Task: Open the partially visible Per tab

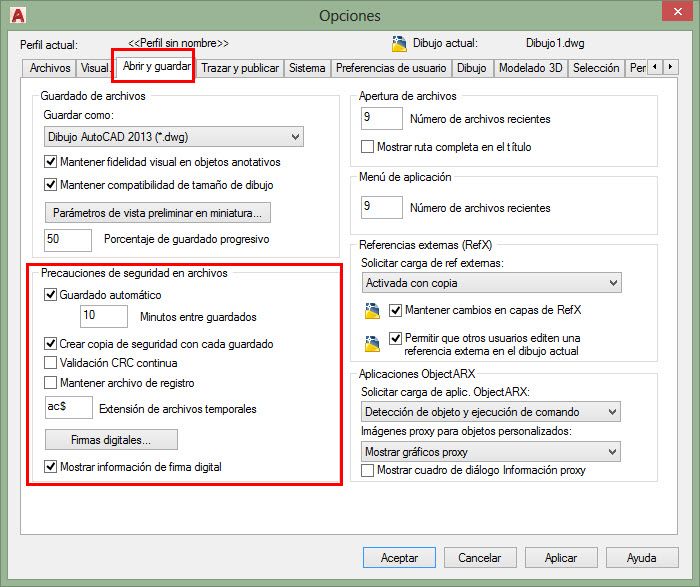Action: (x=637, y=68)
